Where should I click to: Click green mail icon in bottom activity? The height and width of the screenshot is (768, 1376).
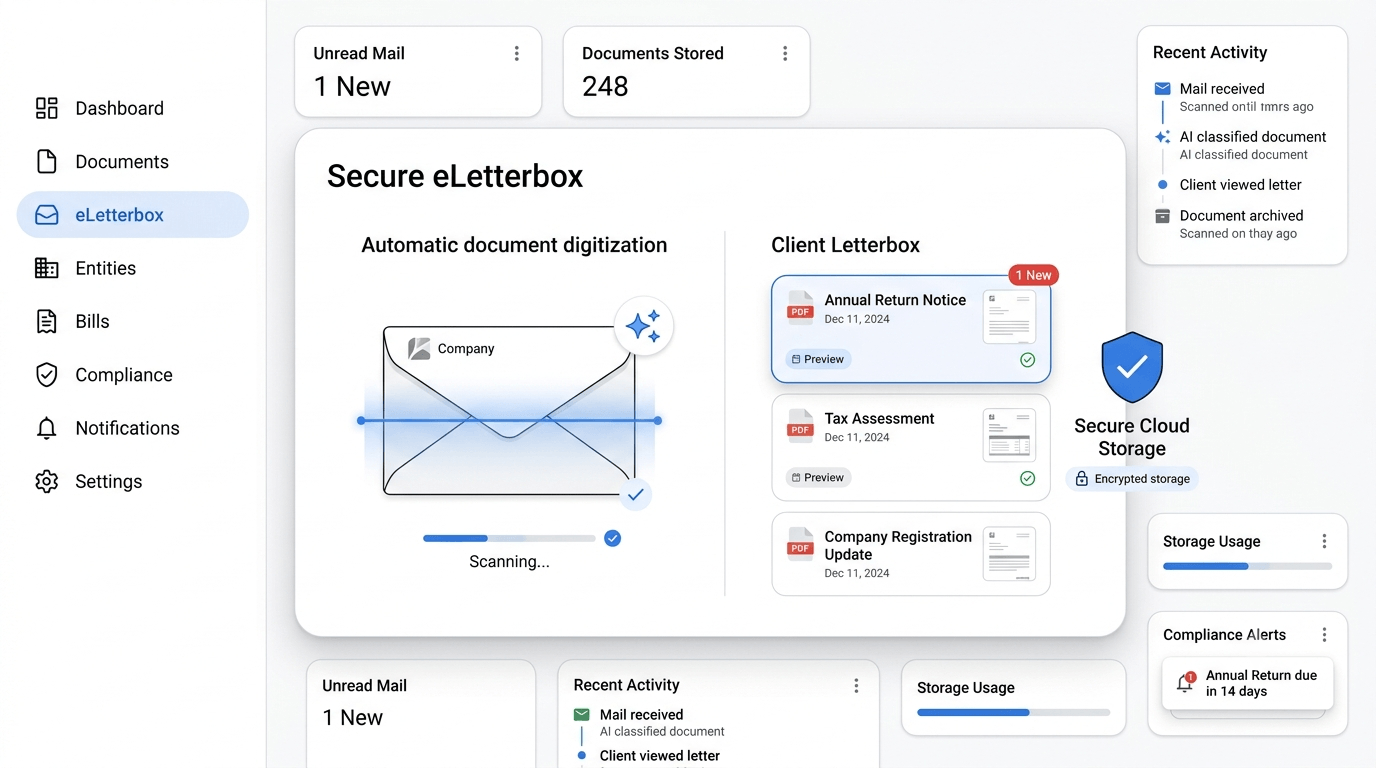[x=581, y=715]
